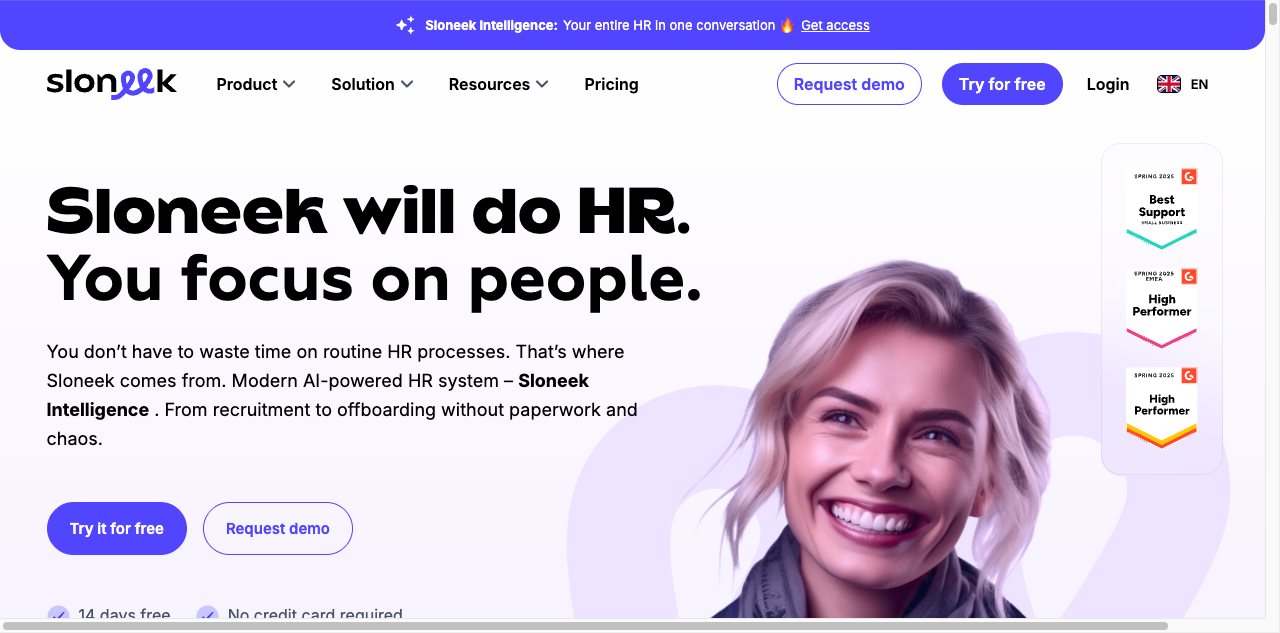
Task: Expand the Resources menu
Action: (498, 84)
